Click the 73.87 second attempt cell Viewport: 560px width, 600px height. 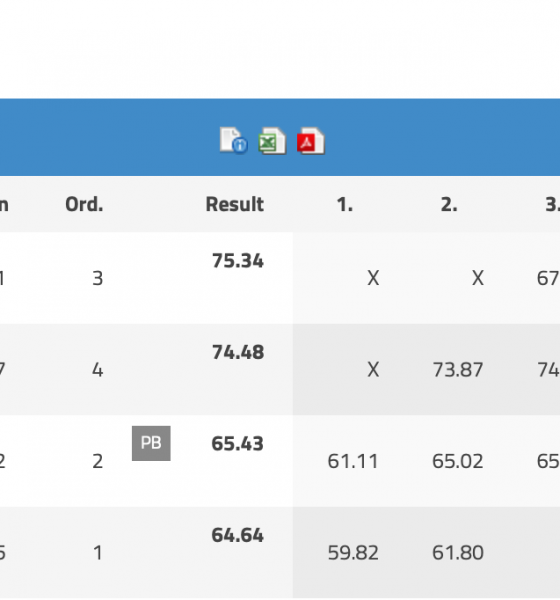tap(458, 370)
